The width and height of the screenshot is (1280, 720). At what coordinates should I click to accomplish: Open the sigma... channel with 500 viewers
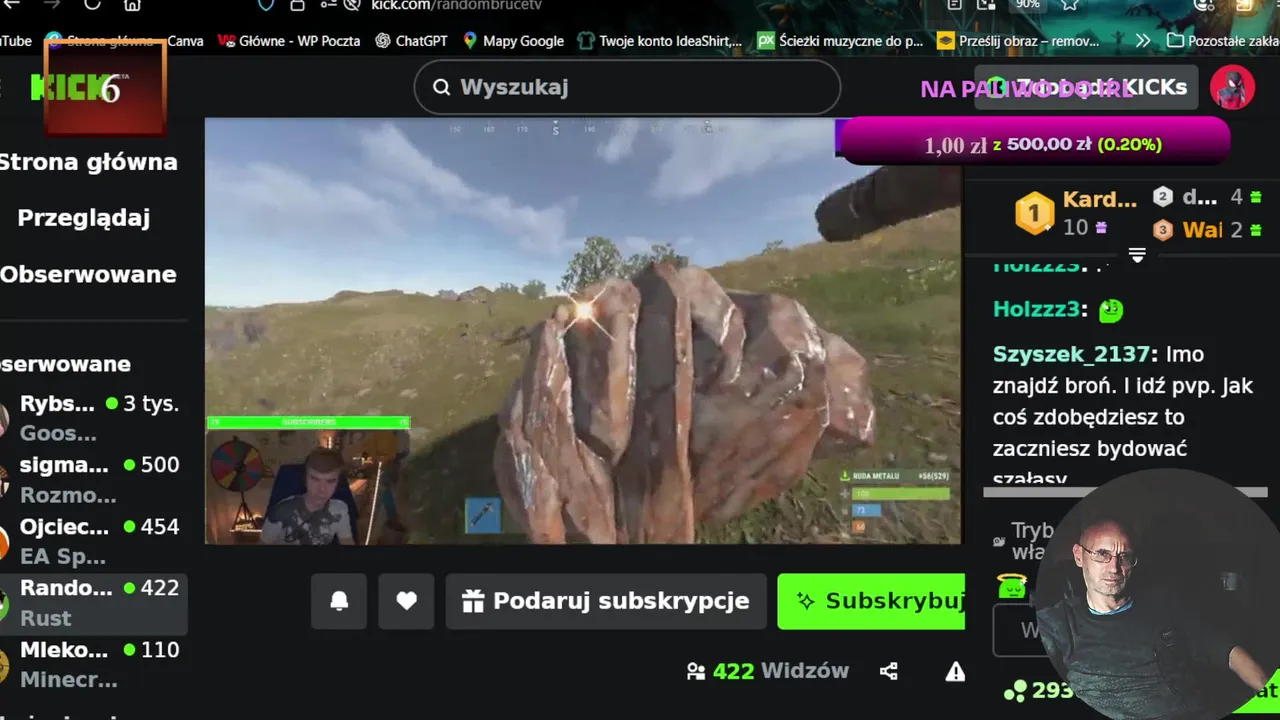(x=94, y=480)
